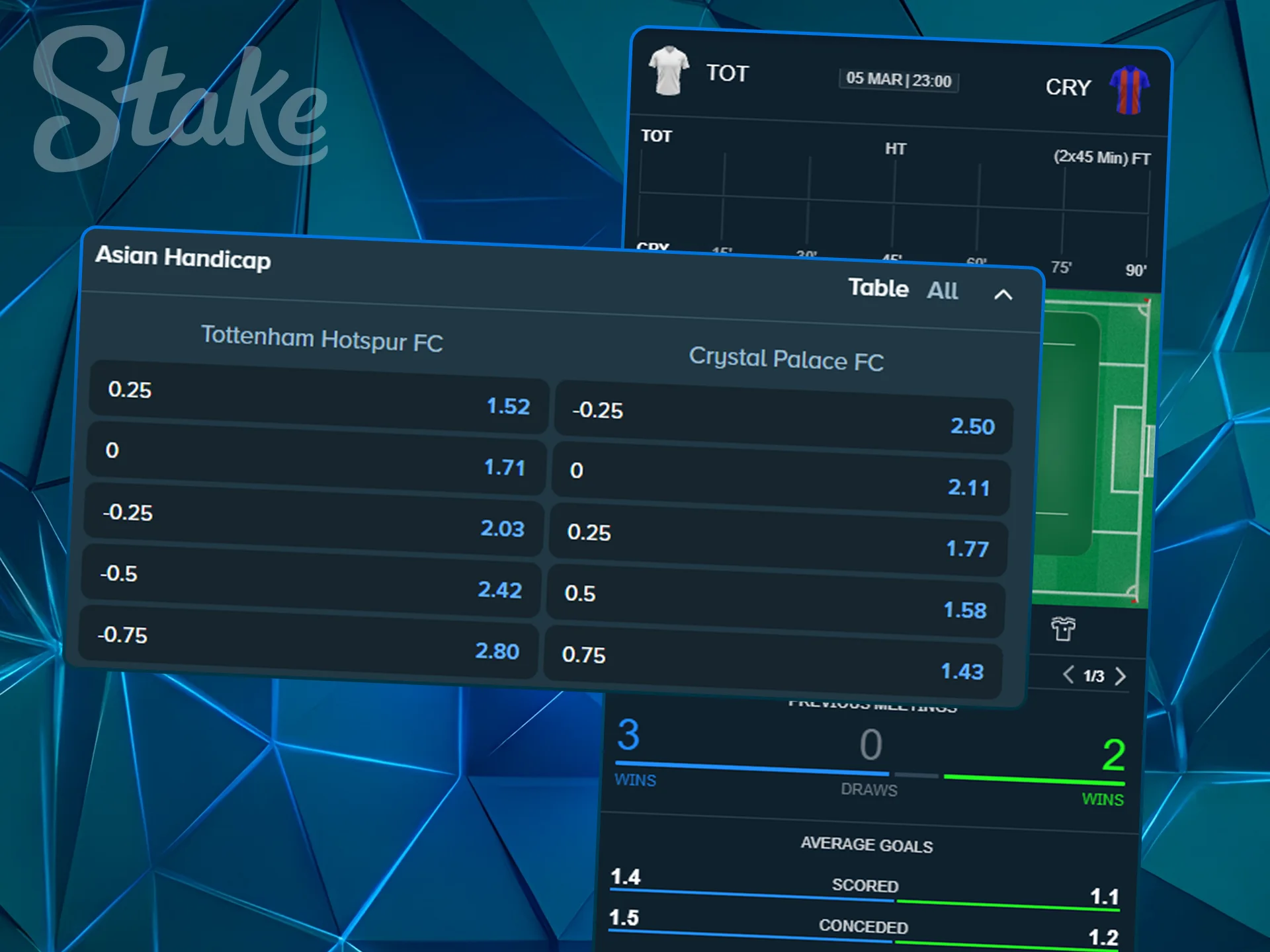This screenshot has width=1270, height=952.
Task: Click the 1.4 scored average value
Action: [625, 877]
